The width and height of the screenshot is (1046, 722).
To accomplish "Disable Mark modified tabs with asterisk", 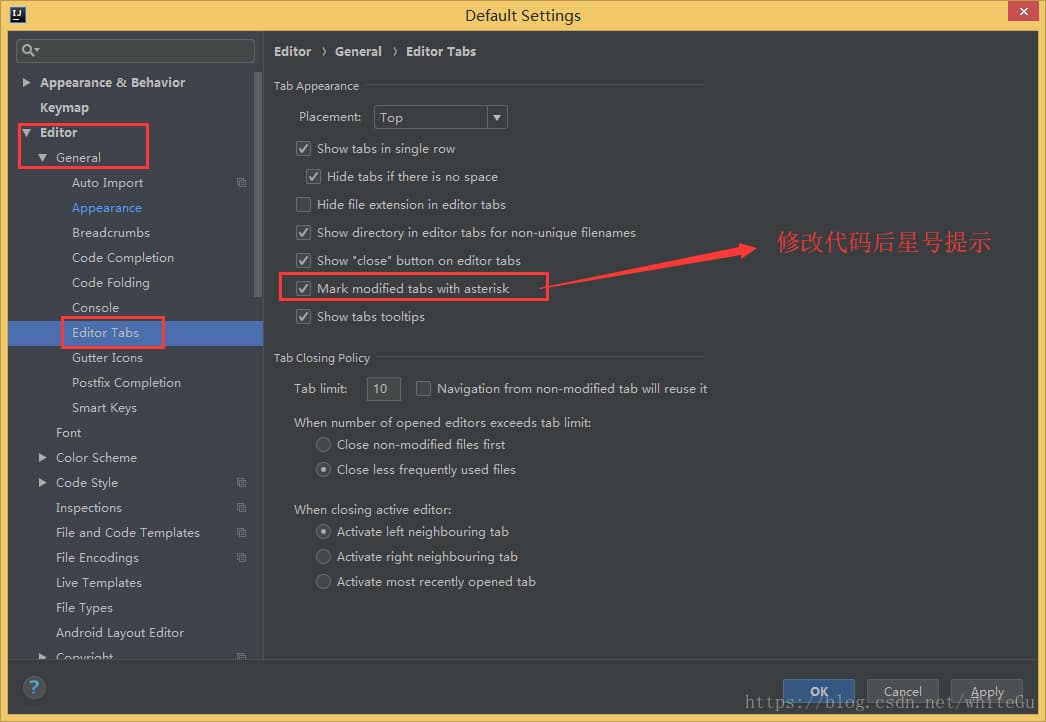I will 304,289.
